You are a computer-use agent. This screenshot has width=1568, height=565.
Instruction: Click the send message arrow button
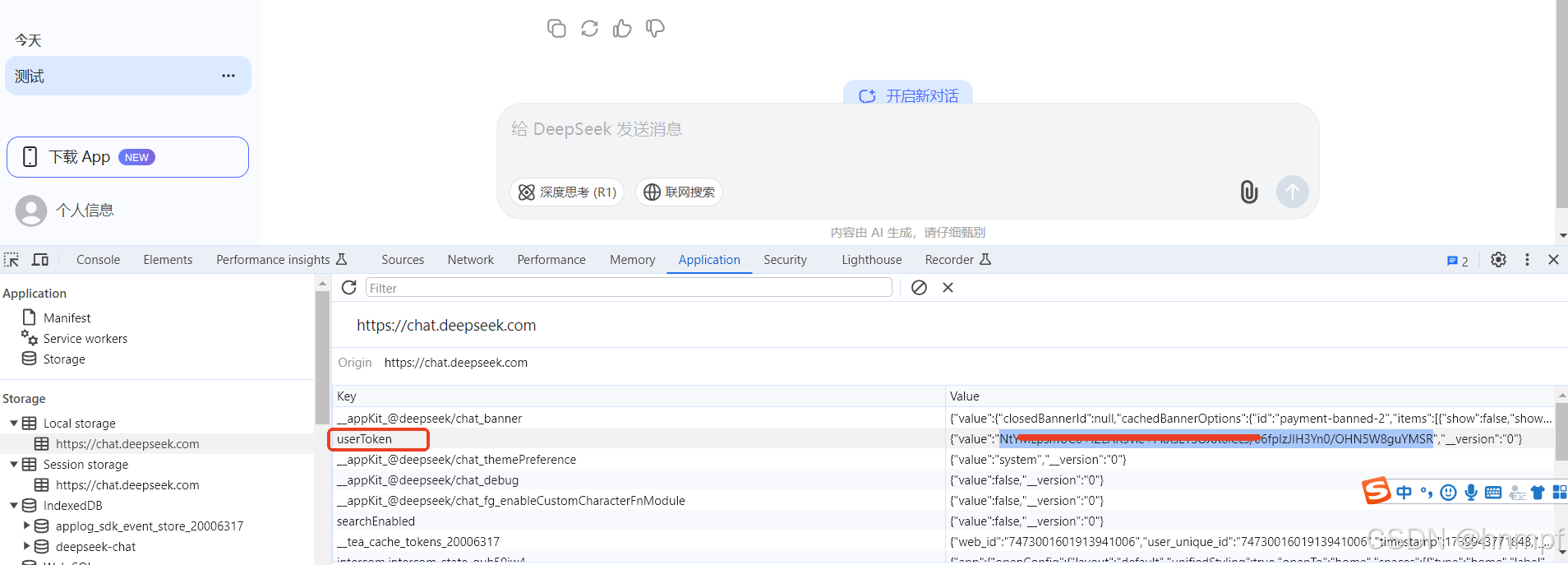click(1293, 192)
